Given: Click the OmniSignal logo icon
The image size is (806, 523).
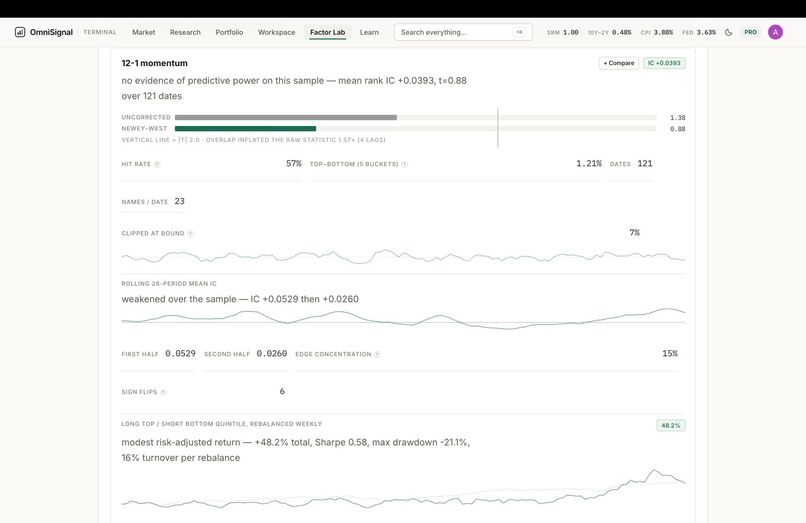Looking at the screenshot, I should coord(20,32).
